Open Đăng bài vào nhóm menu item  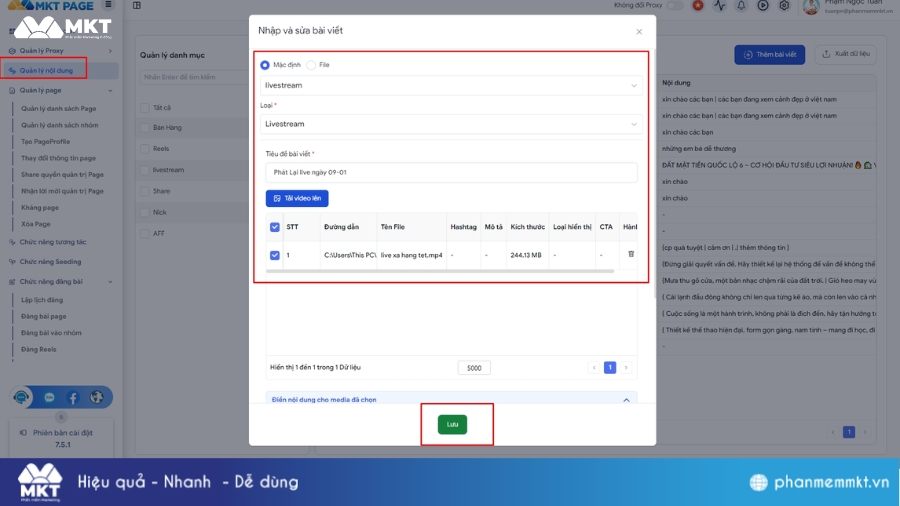click(51, 333)
